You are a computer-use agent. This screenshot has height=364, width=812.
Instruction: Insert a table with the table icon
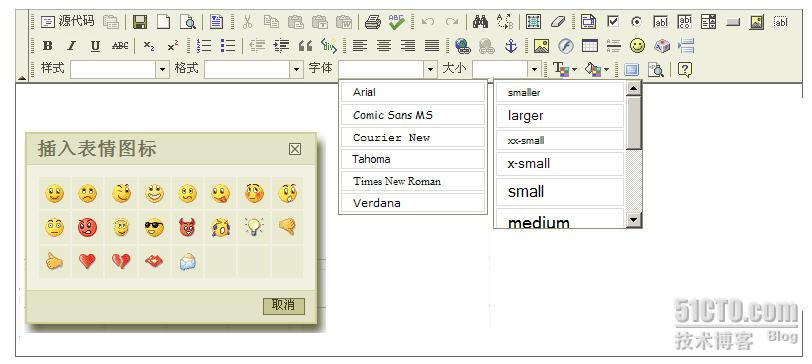point(590,46)
